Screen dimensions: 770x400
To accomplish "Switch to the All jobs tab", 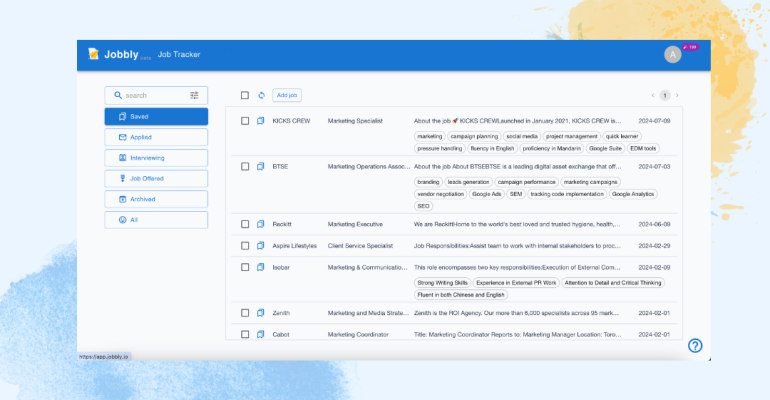I will [156, 219].
